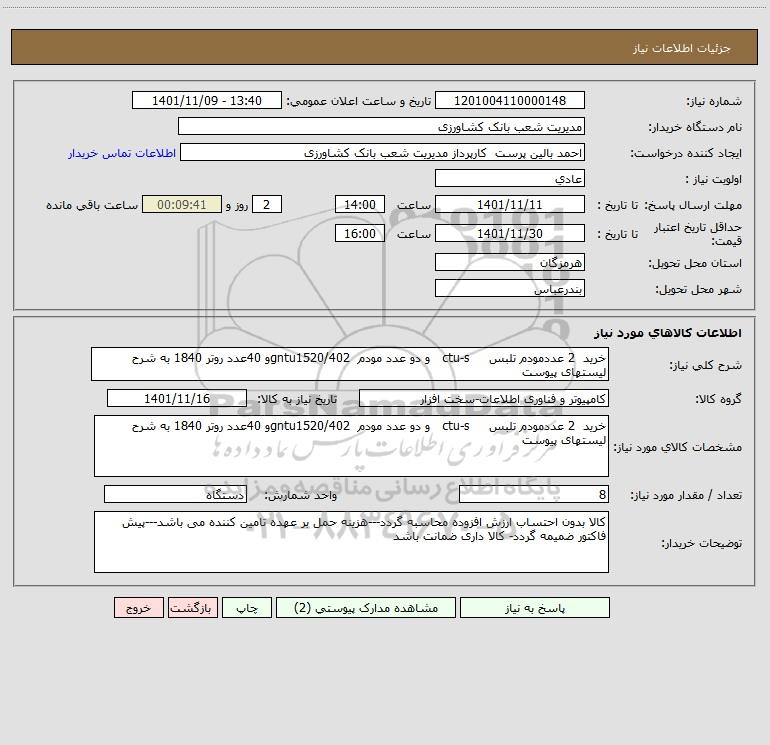Click price validity time 16:00
This screenshot has height=745, width=770.
tap(359, 233)
